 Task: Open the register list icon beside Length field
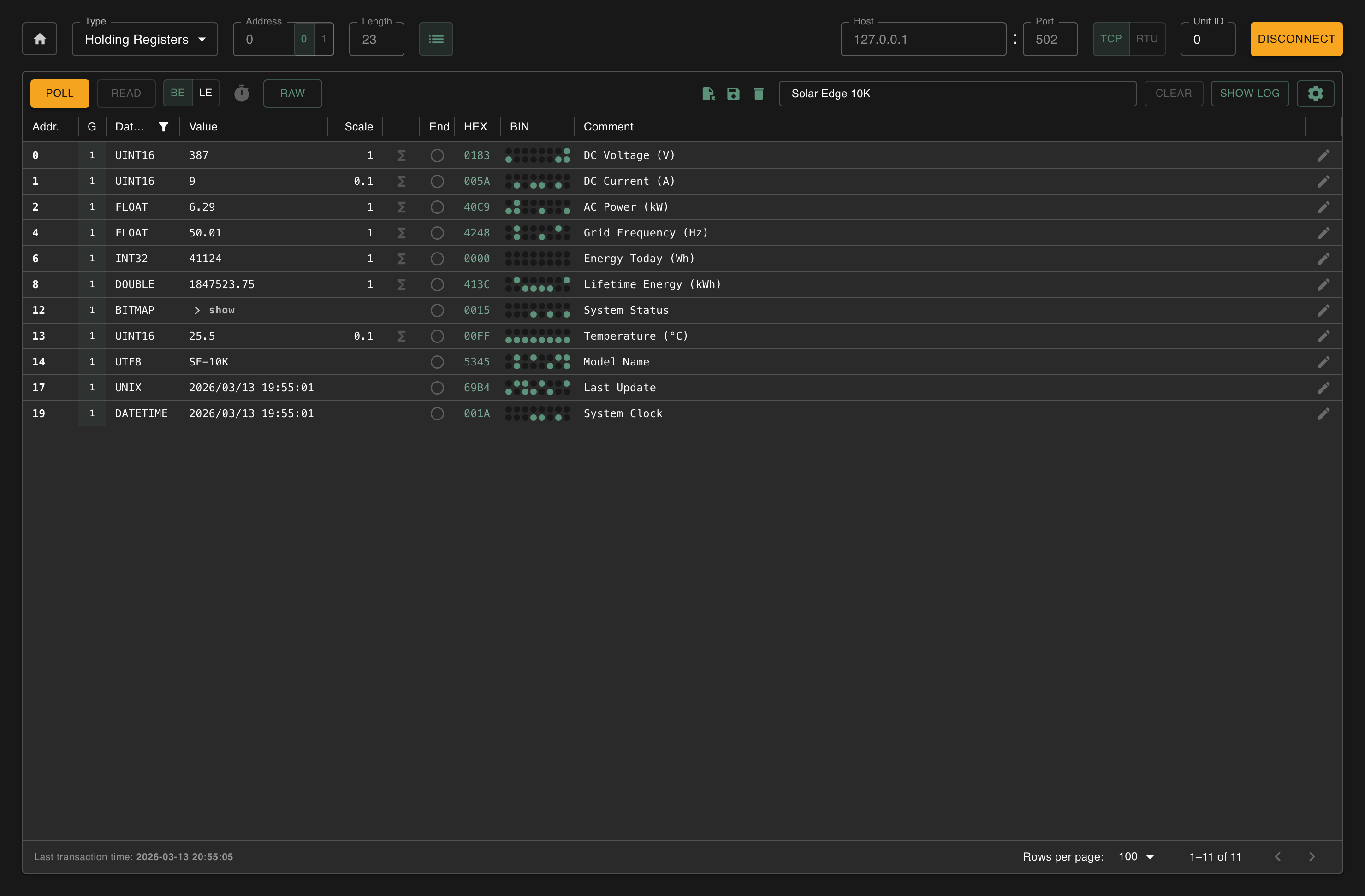point(436,38)
